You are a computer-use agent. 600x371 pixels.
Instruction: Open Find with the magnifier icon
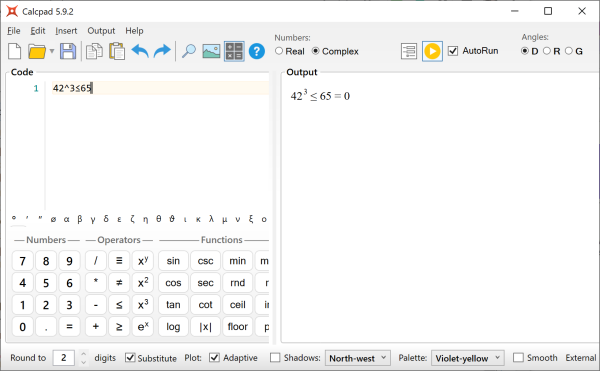pyautogui.click(x=188, y=51)
